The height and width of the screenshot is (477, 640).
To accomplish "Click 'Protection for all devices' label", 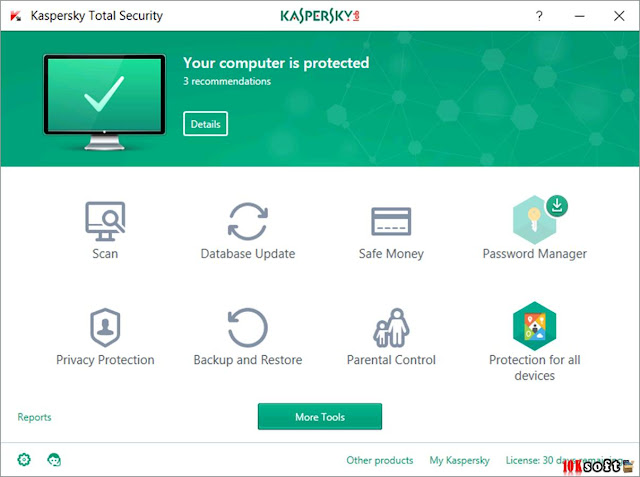I will click(x=534, y=367).
